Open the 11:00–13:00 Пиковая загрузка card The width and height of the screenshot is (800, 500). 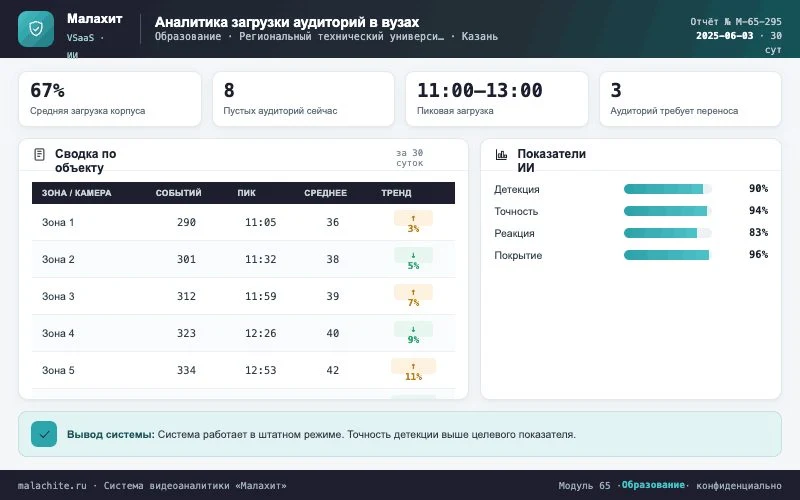coord(497,99)
